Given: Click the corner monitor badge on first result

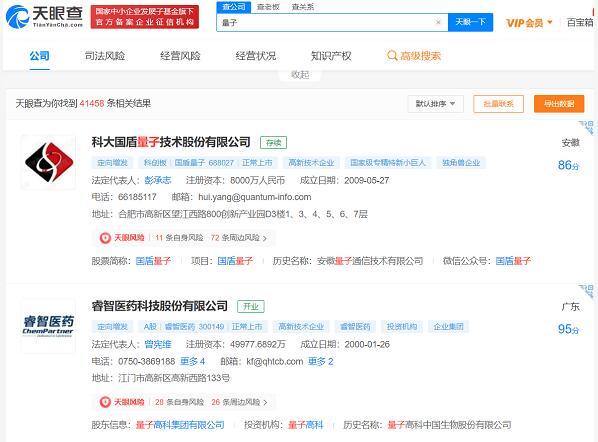Looking at the screenshot, I should coord(587,127).
